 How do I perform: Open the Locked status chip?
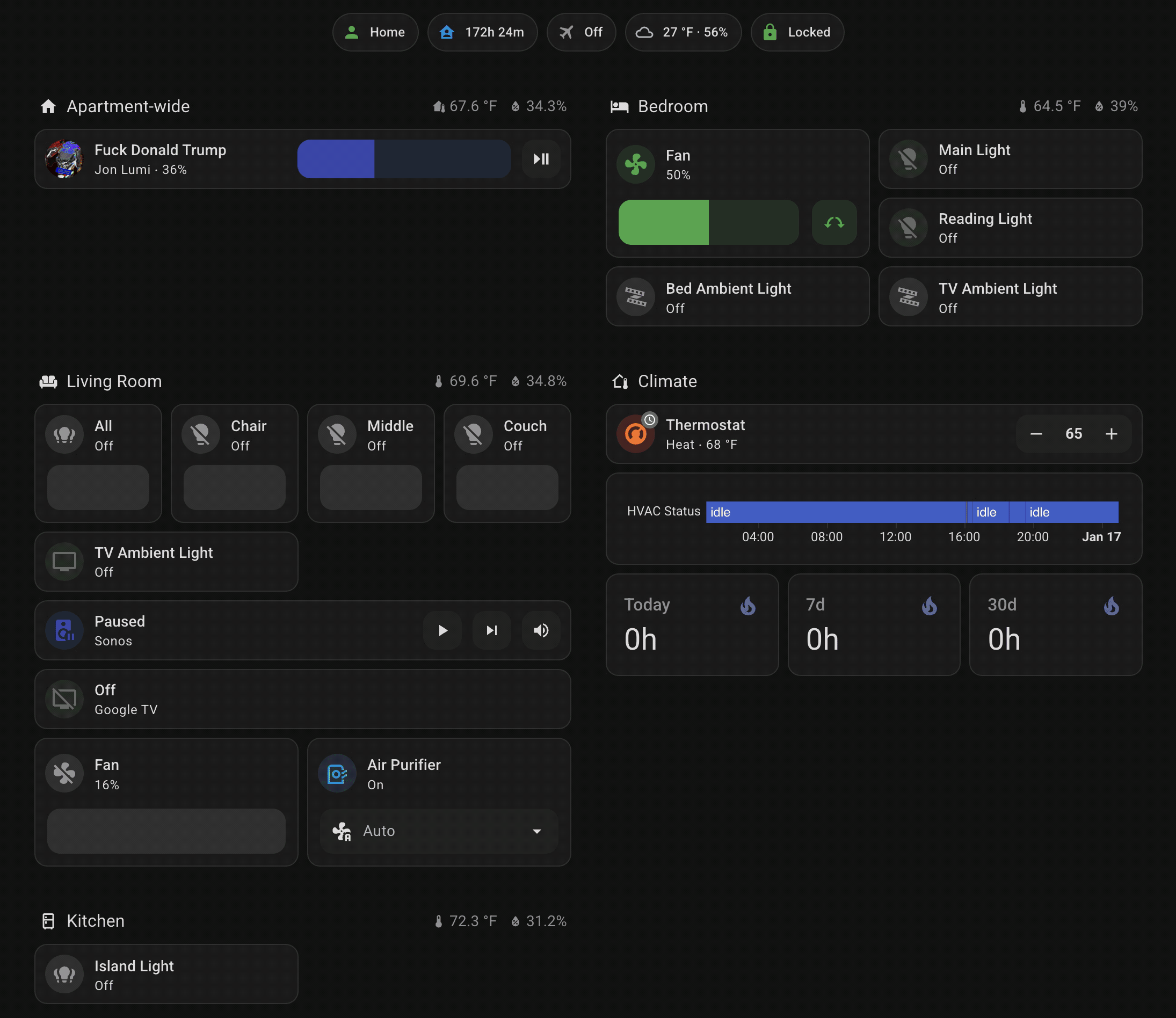click(x=796, y=32)
